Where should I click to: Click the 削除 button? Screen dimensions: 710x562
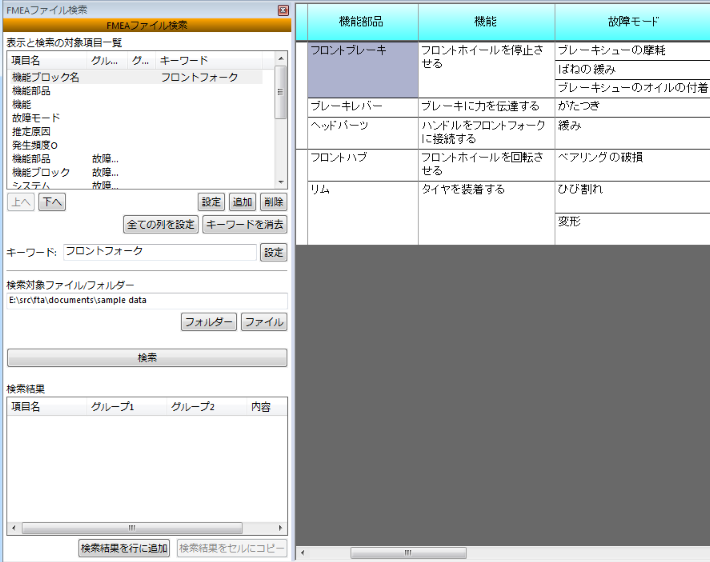pos(273,202)
